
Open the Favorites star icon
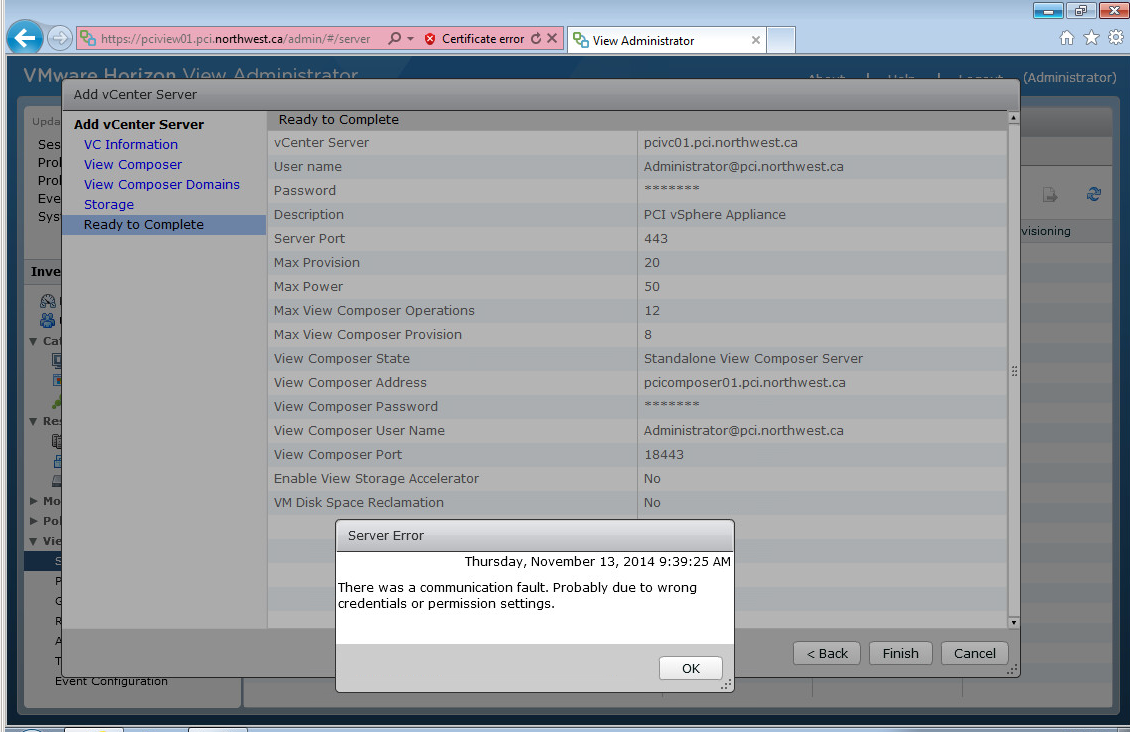[x=1091, y=37]
